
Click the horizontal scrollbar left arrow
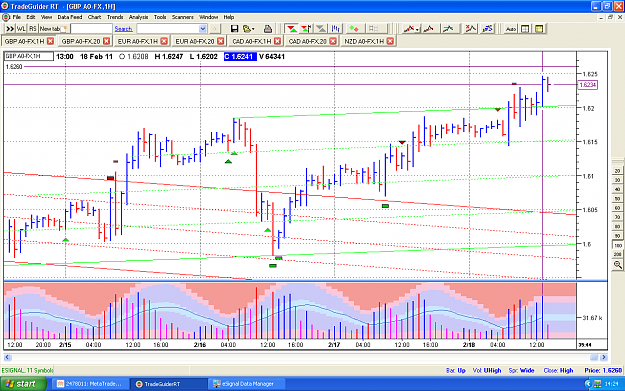point(7,358)
